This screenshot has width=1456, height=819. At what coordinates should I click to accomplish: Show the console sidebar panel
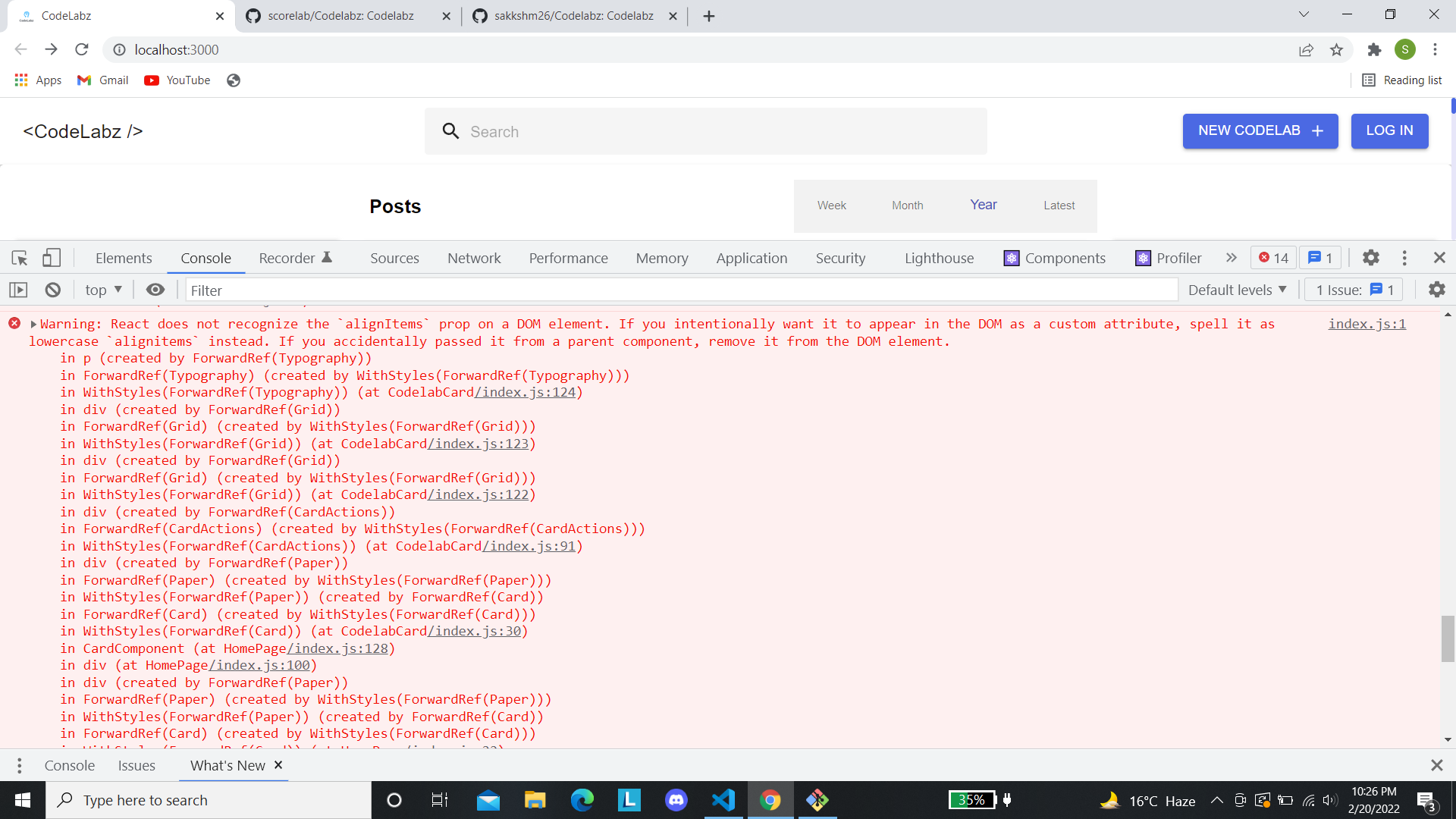click(x=18, y=290)
